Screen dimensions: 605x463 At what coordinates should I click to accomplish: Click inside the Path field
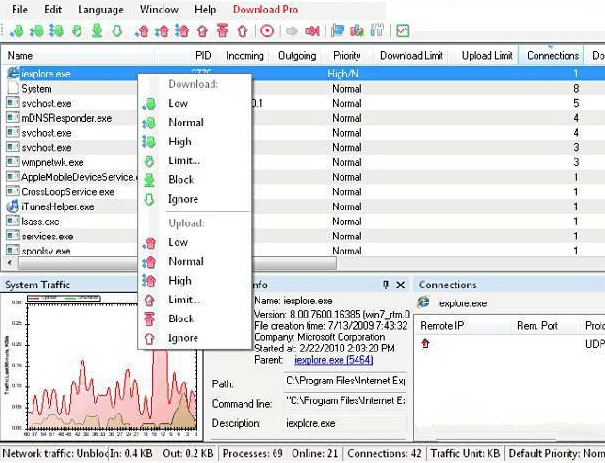pyautogui.click(x=345, y=381)
